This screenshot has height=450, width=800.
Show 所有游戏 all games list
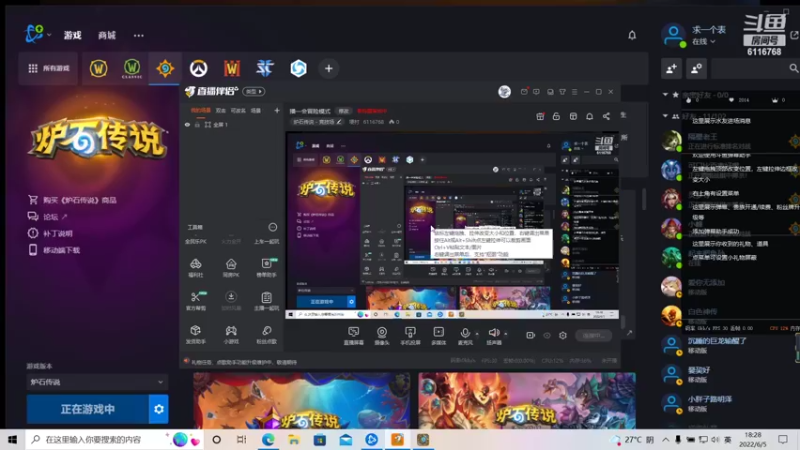(x=48, y=68)
